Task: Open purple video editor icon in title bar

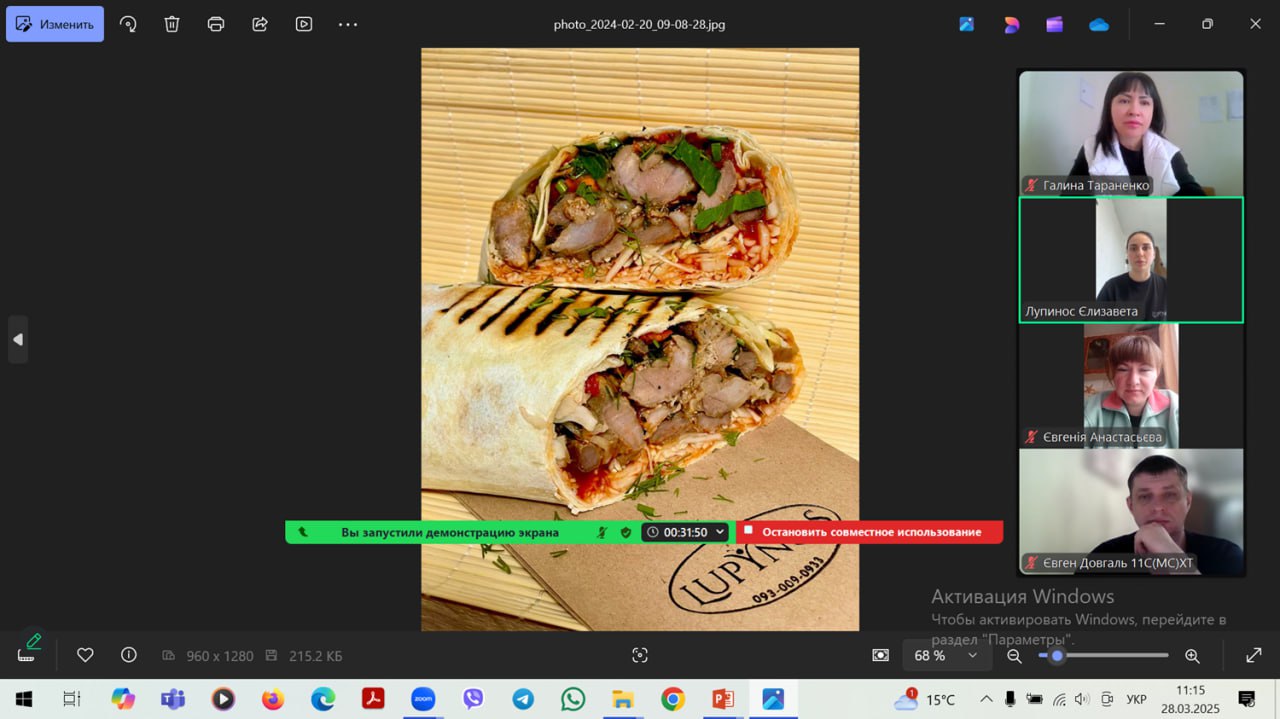Action: coord(1055,24)
